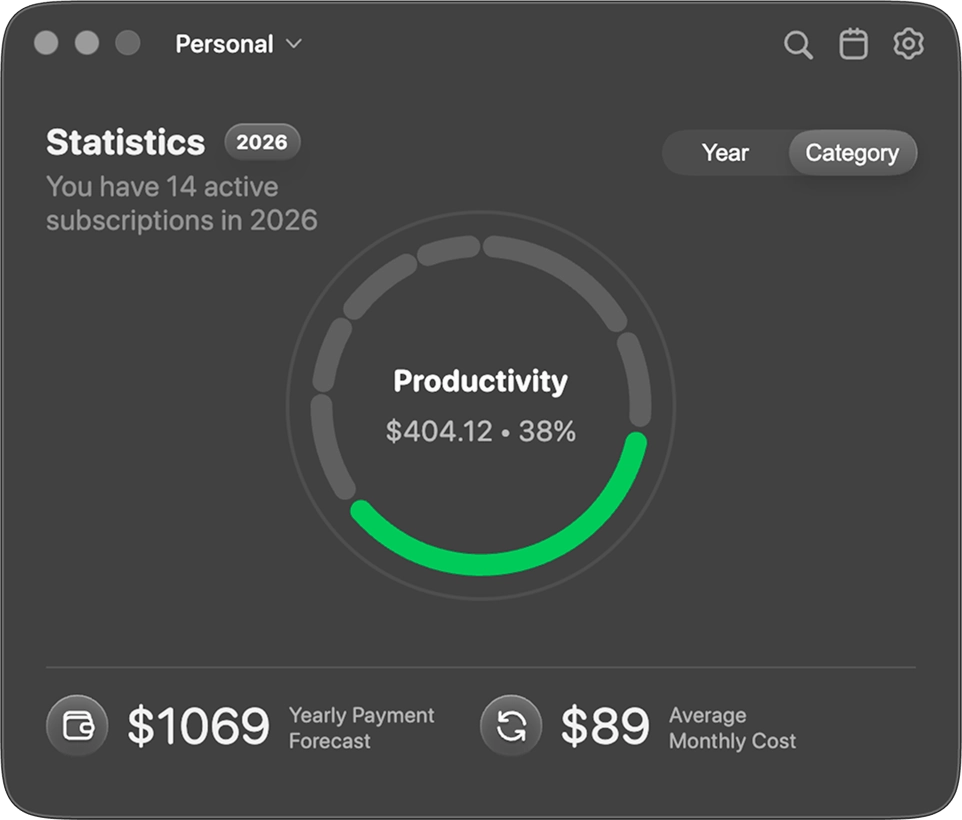Screen dimensions: 962x820
Task: Click the chevron next to Personal
Action: pyautogui.click(x=293, y=44)
